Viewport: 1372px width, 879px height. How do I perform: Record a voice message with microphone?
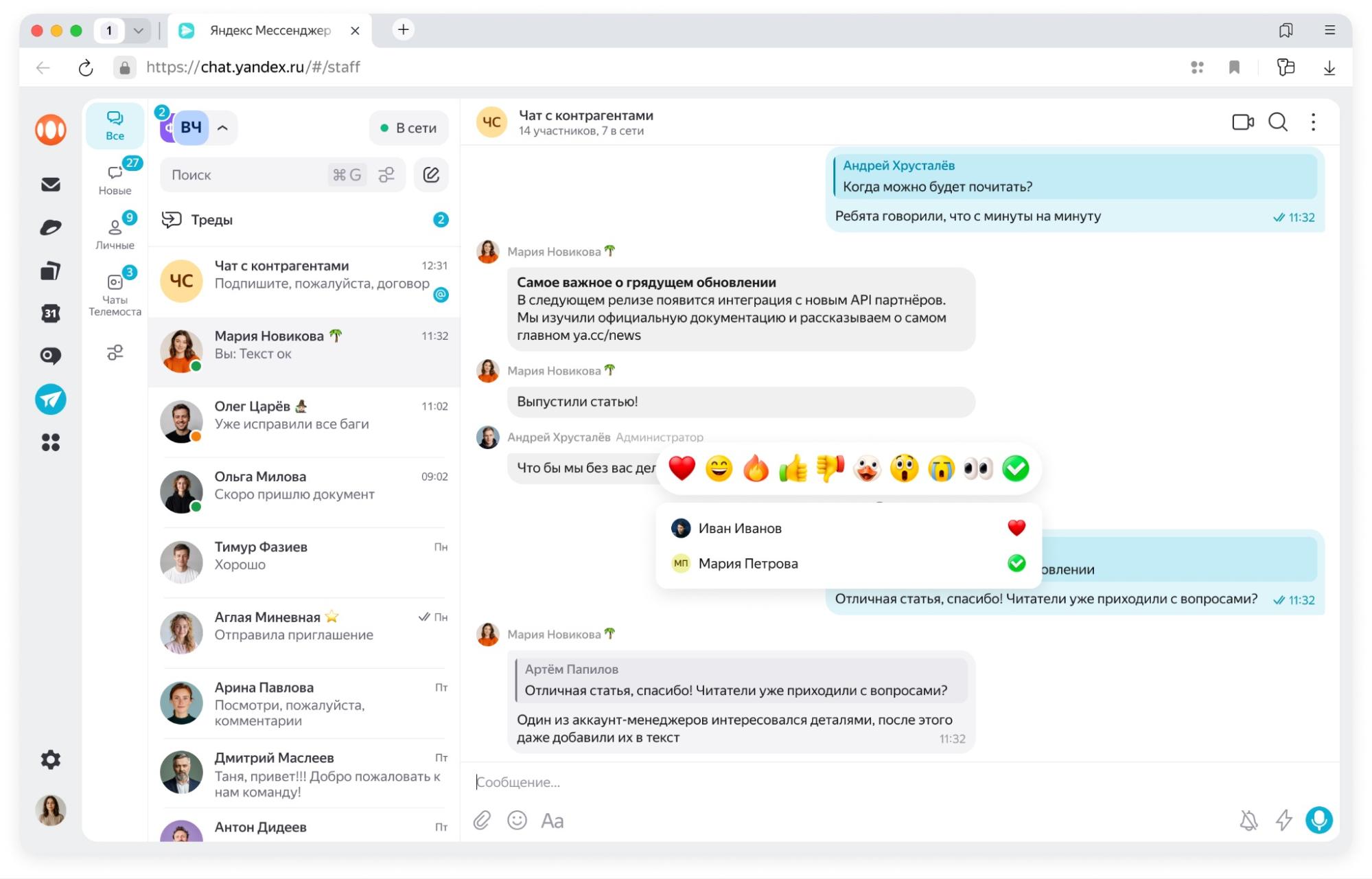pyautogui.click(x=1318, y=819)
